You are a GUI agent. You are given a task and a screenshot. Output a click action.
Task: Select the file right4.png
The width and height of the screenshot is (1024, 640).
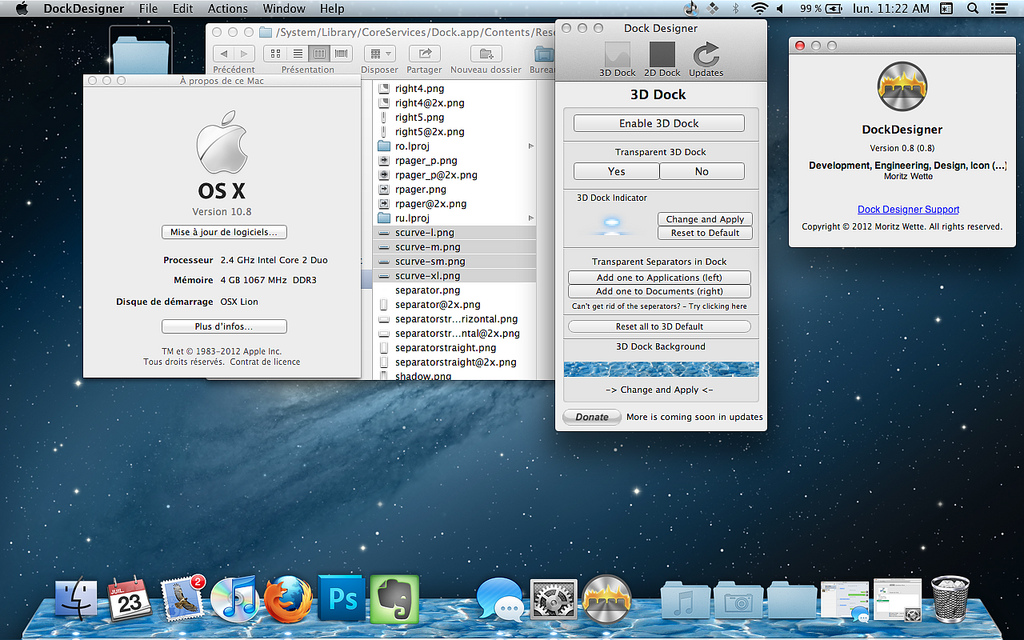tap(419, 89)
